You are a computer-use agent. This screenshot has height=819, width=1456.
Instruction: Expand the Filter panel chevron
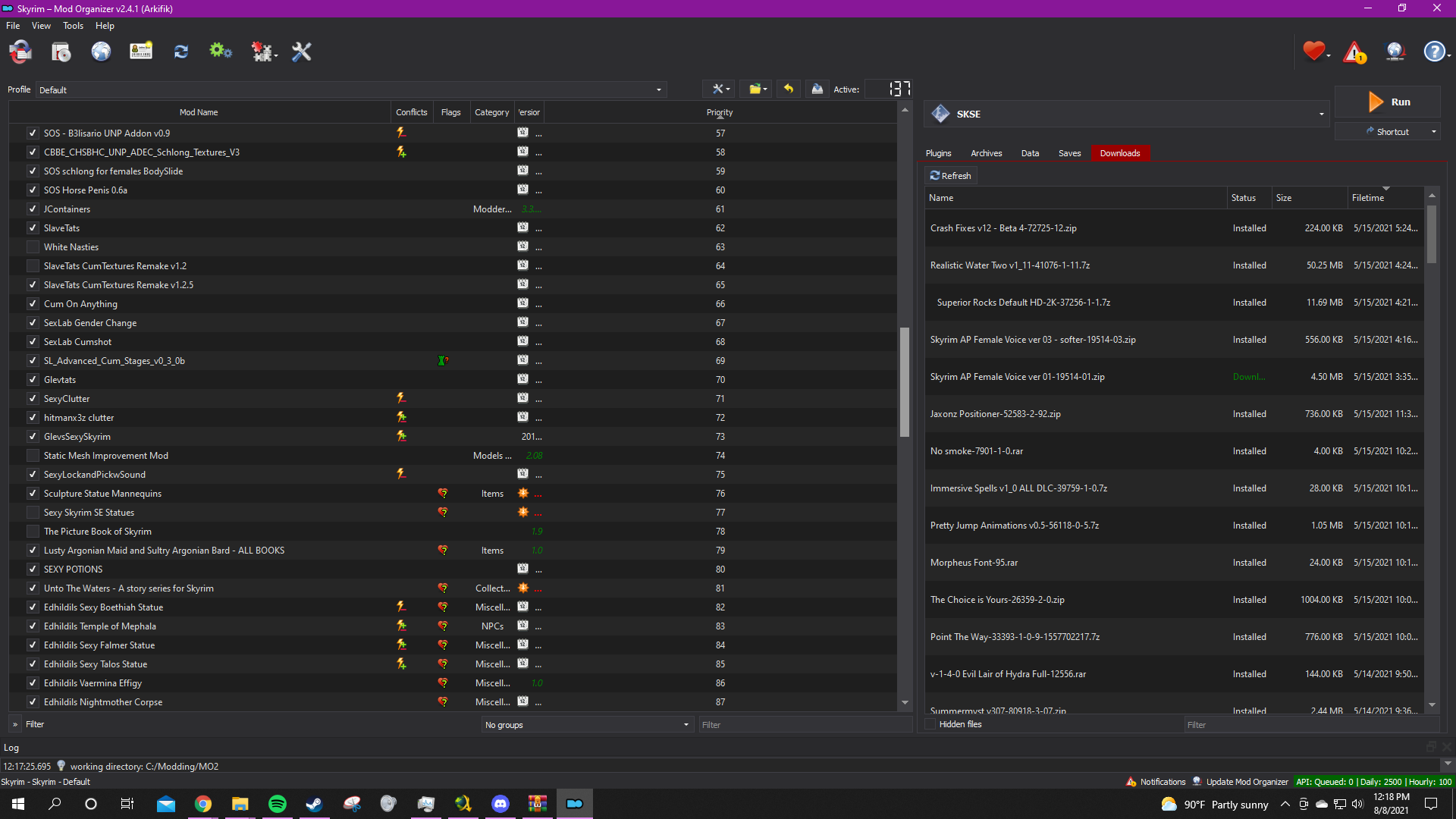pos(15,724)
